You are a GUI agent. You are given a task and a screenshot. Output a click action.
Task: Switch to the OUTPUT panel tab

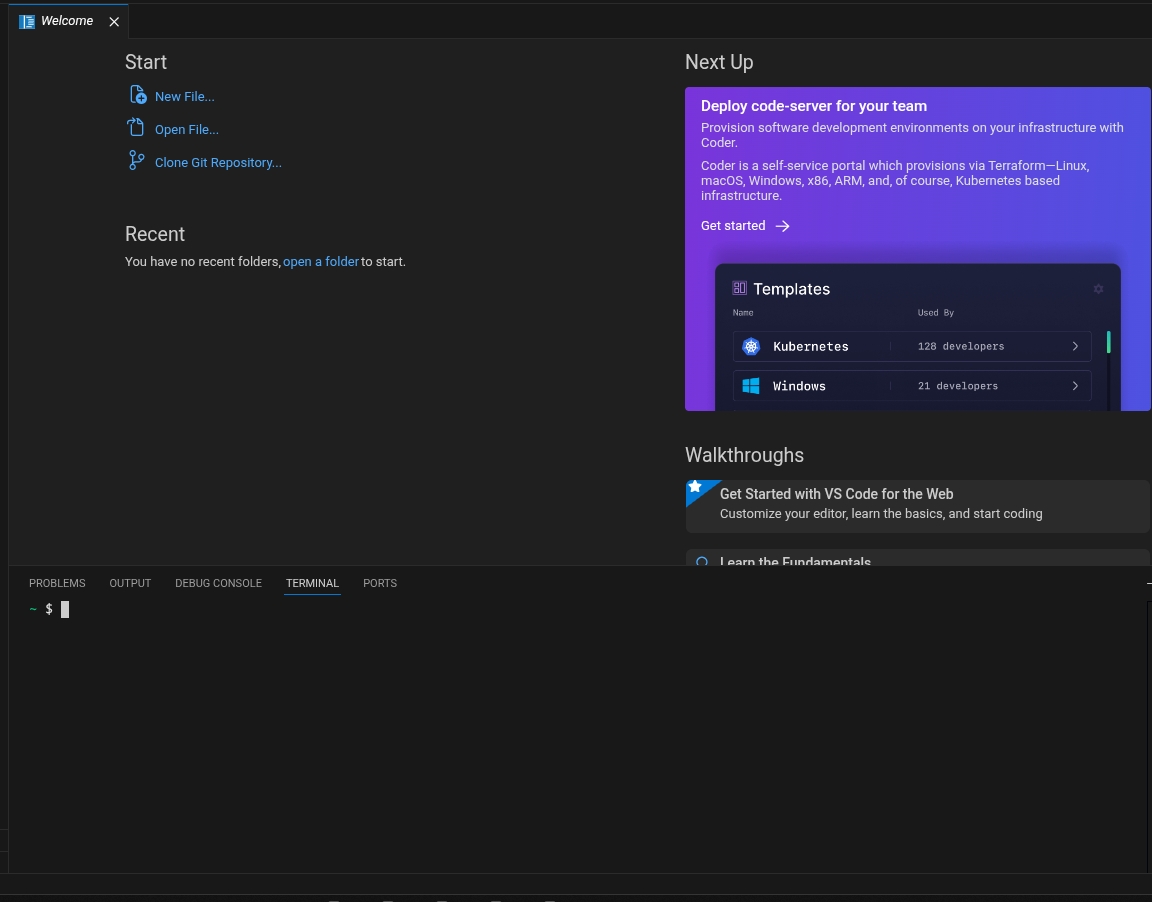(130, 583)
